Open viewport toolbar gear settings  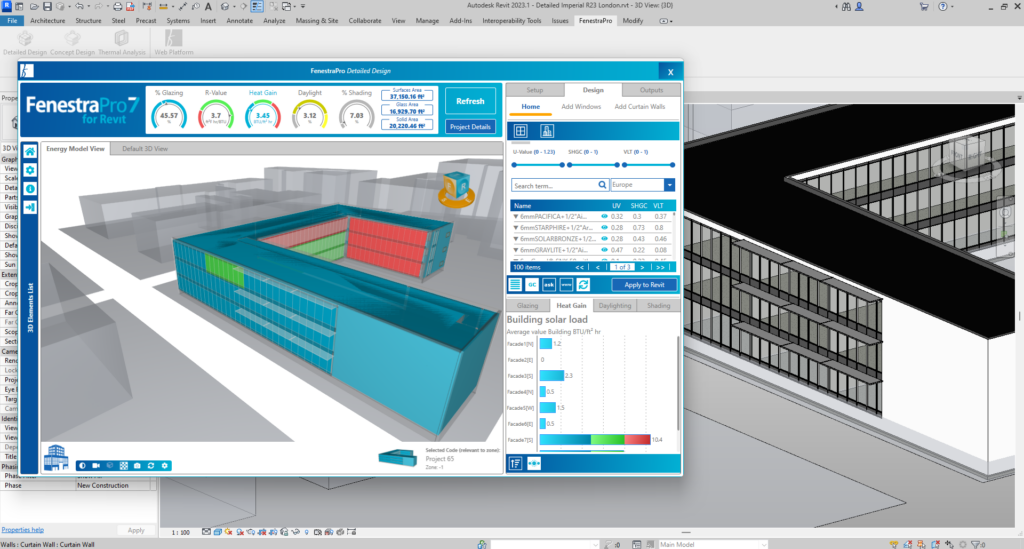click(165, 465)
